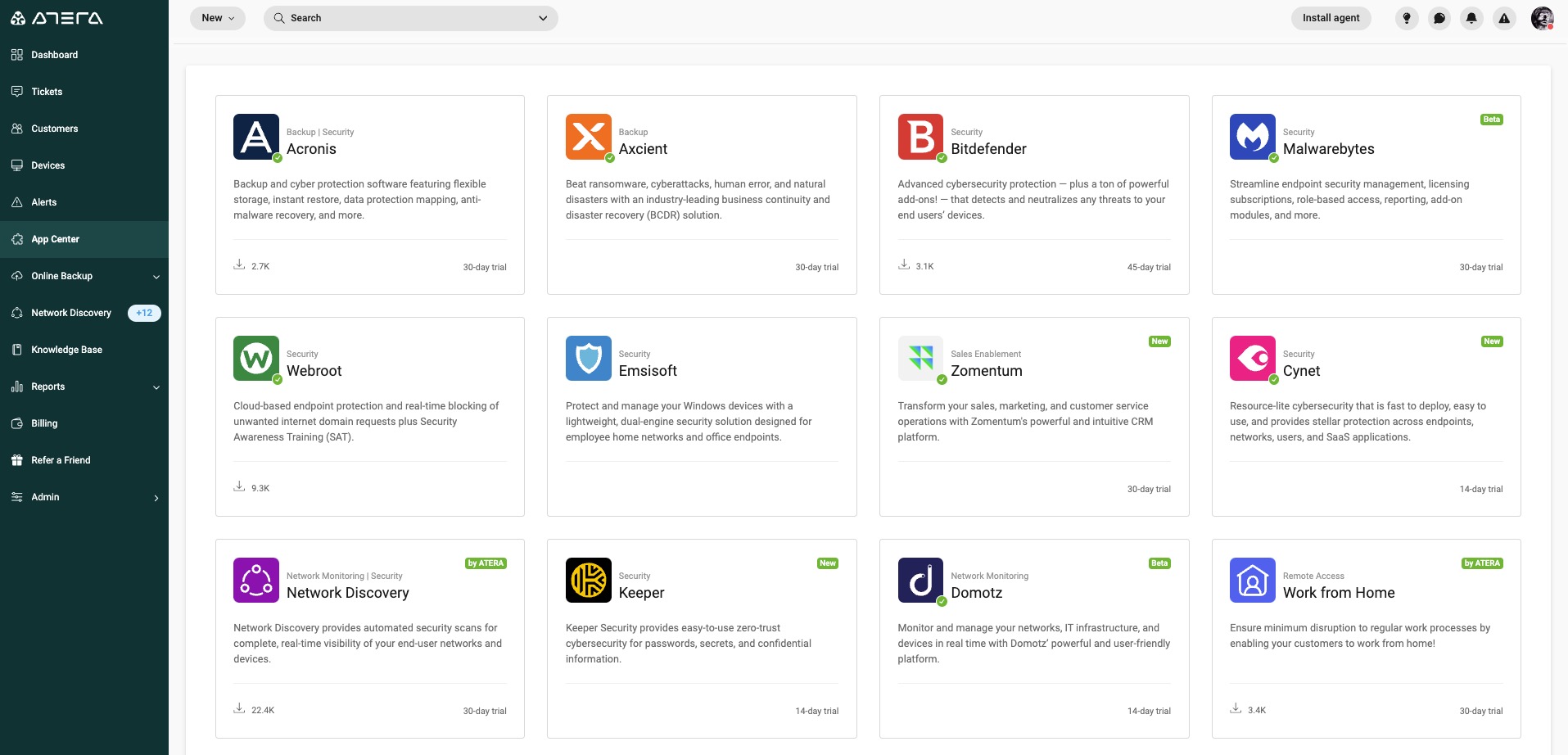The width and height of the screenshot is (1568, 755).
Task: Click the Billing sidebar icon
Action: [17, 423]
